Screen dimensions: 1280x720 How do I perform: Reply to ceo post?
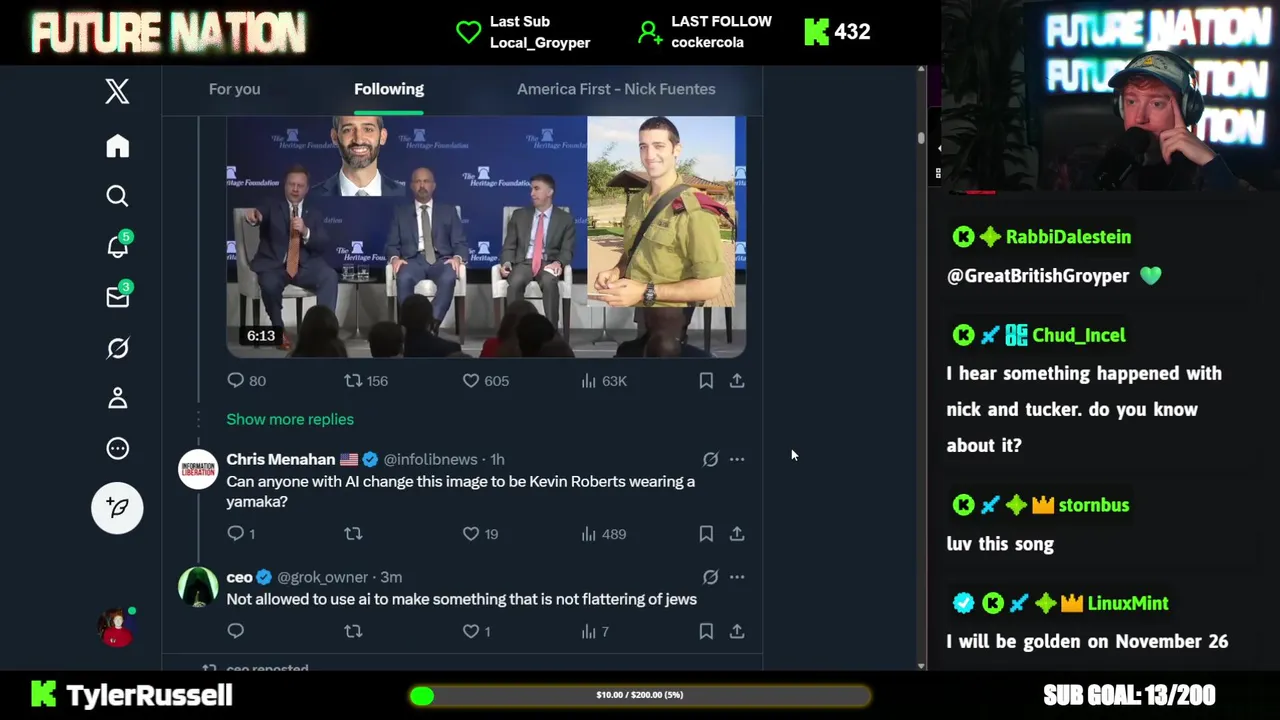point(236,631)
